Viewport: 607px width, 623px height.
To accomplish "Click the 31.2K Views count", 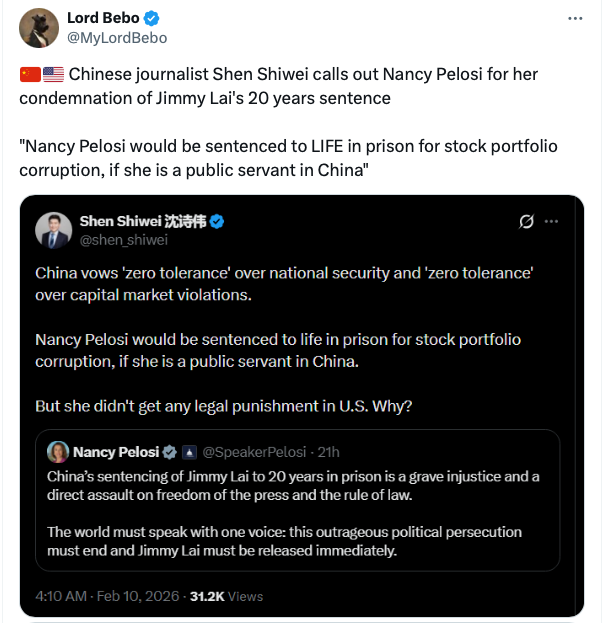I will click(x=227, y=596).
